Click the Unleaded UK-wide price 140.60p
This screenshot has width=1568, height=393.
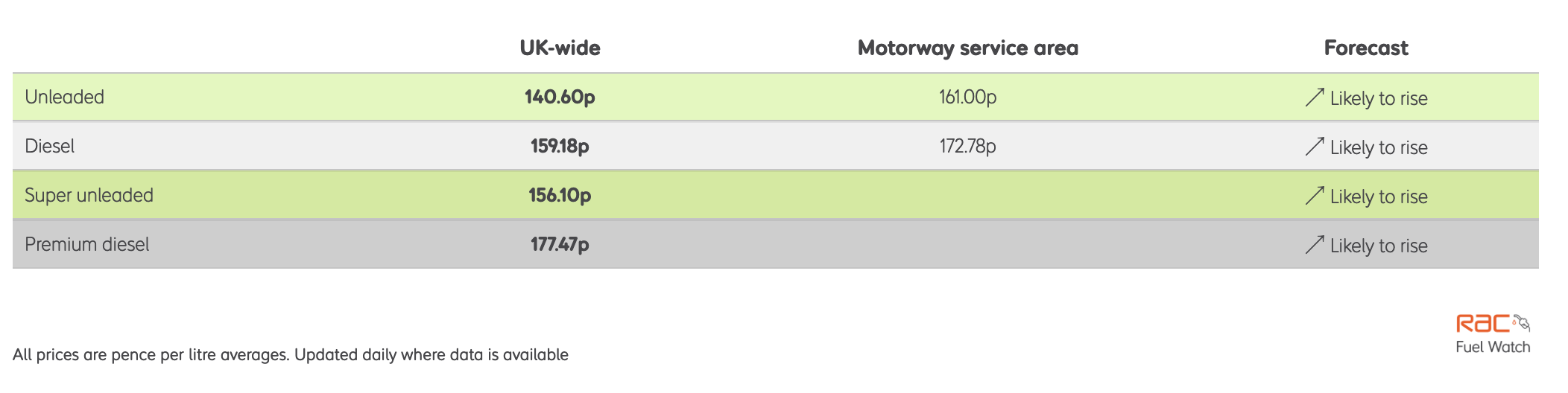(560, 98)
